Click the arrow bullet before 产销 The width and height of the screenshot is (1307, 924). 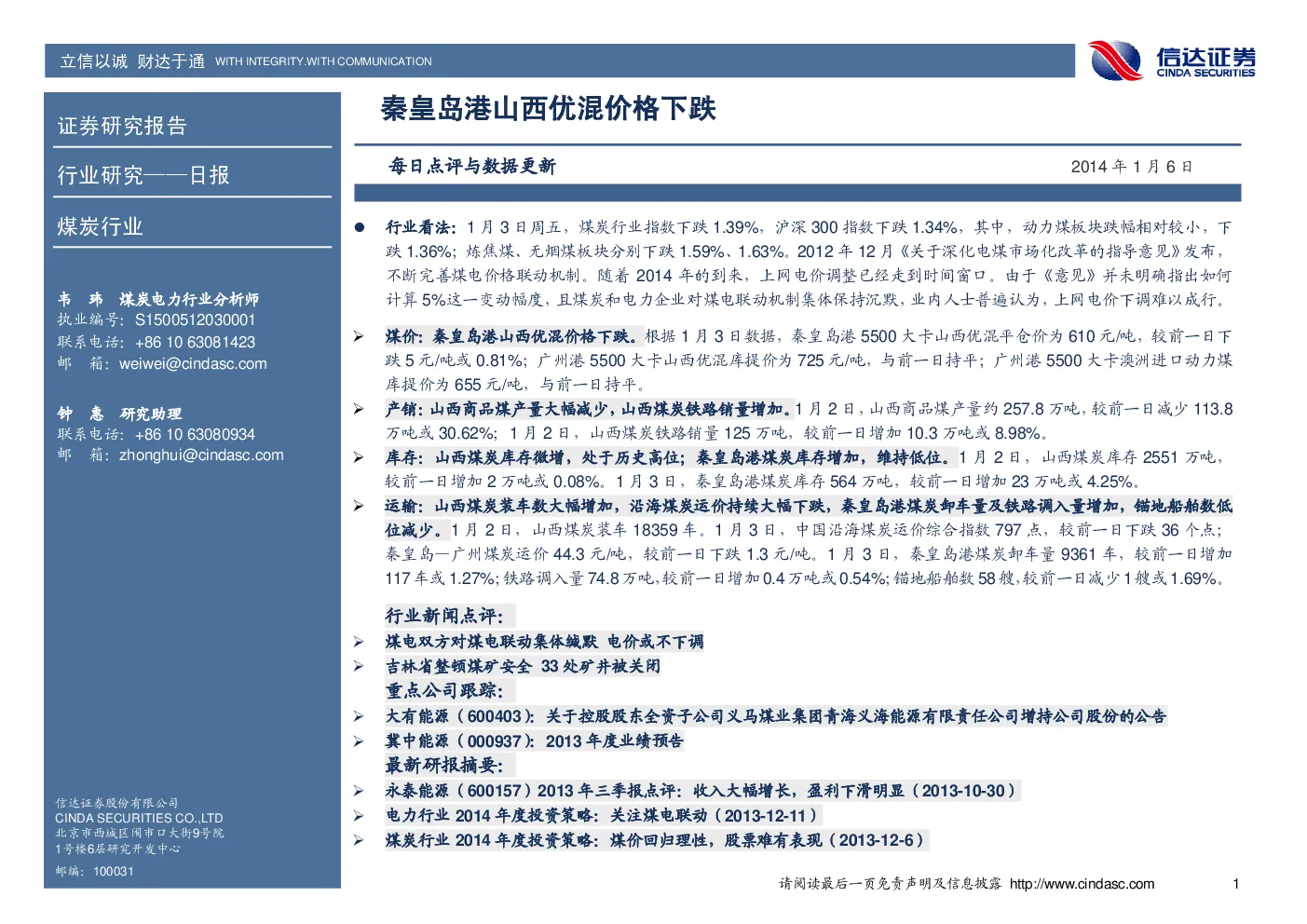click(359, 409)
